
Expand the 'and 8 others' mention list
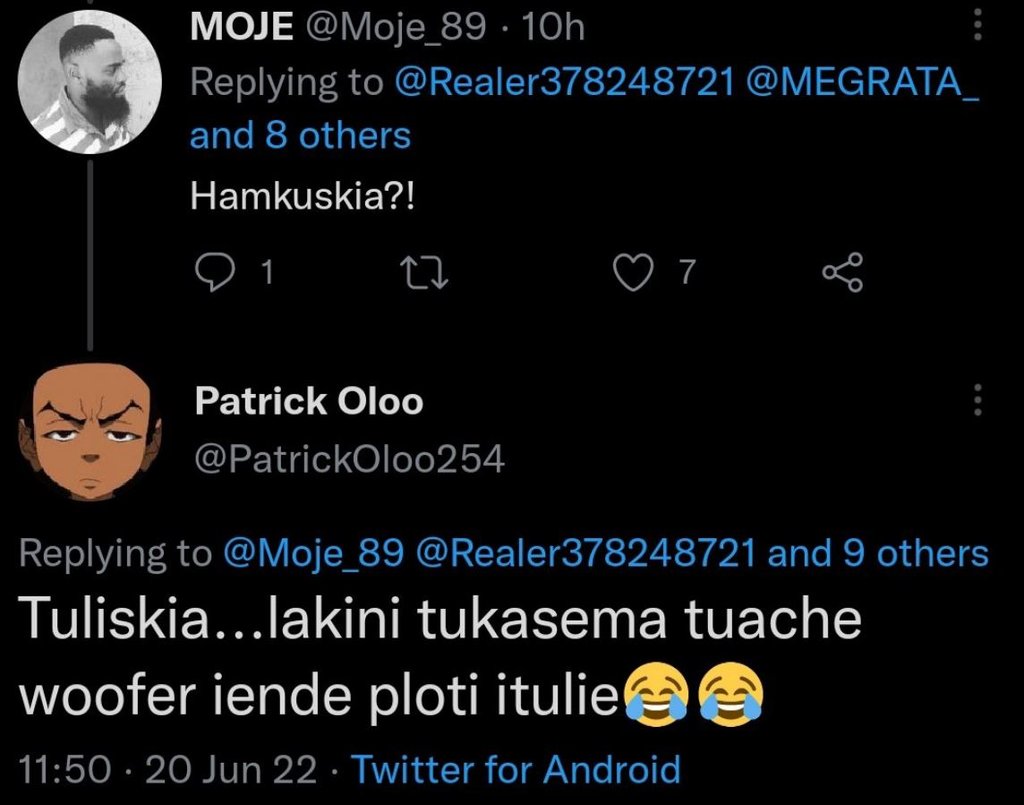click(x=298, y=135)
